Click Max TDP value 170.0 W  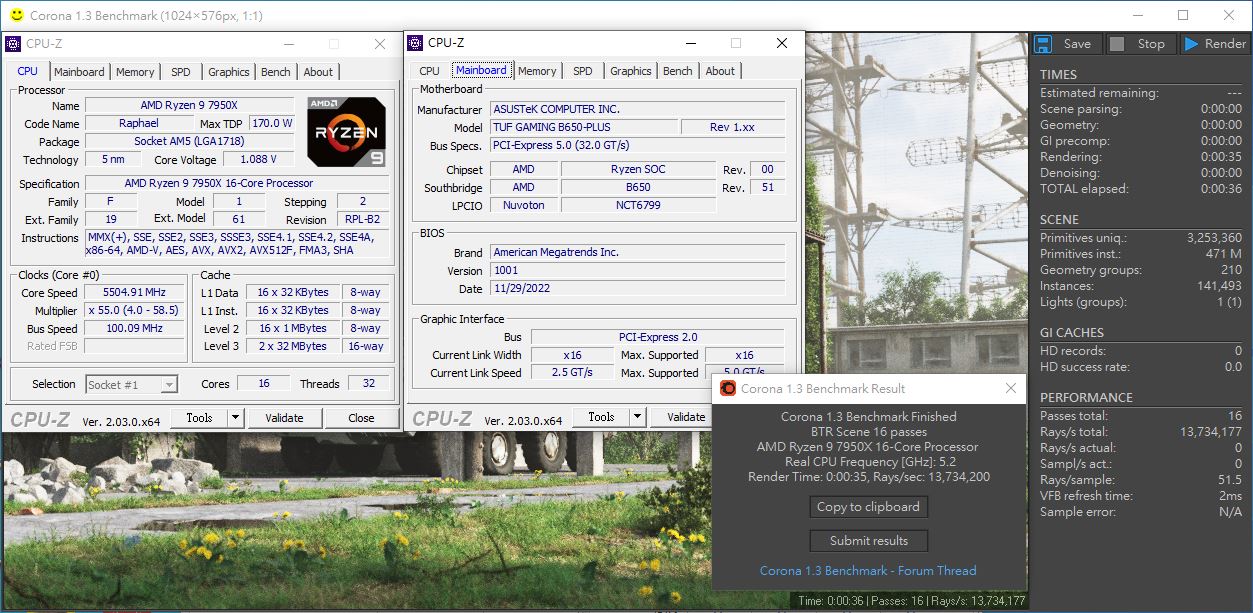click(272, 123)
